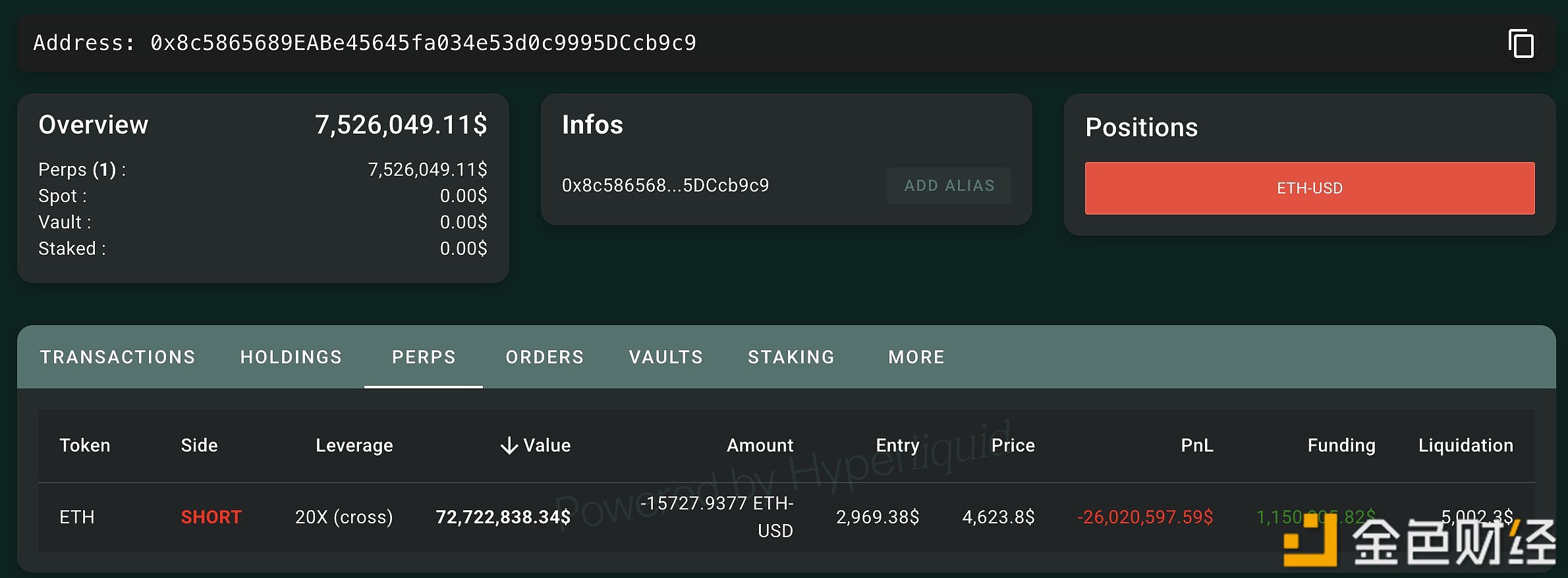The image size is (1568, 578).
Task: Click the Funding column header
Action: (x=1341, y=446)
